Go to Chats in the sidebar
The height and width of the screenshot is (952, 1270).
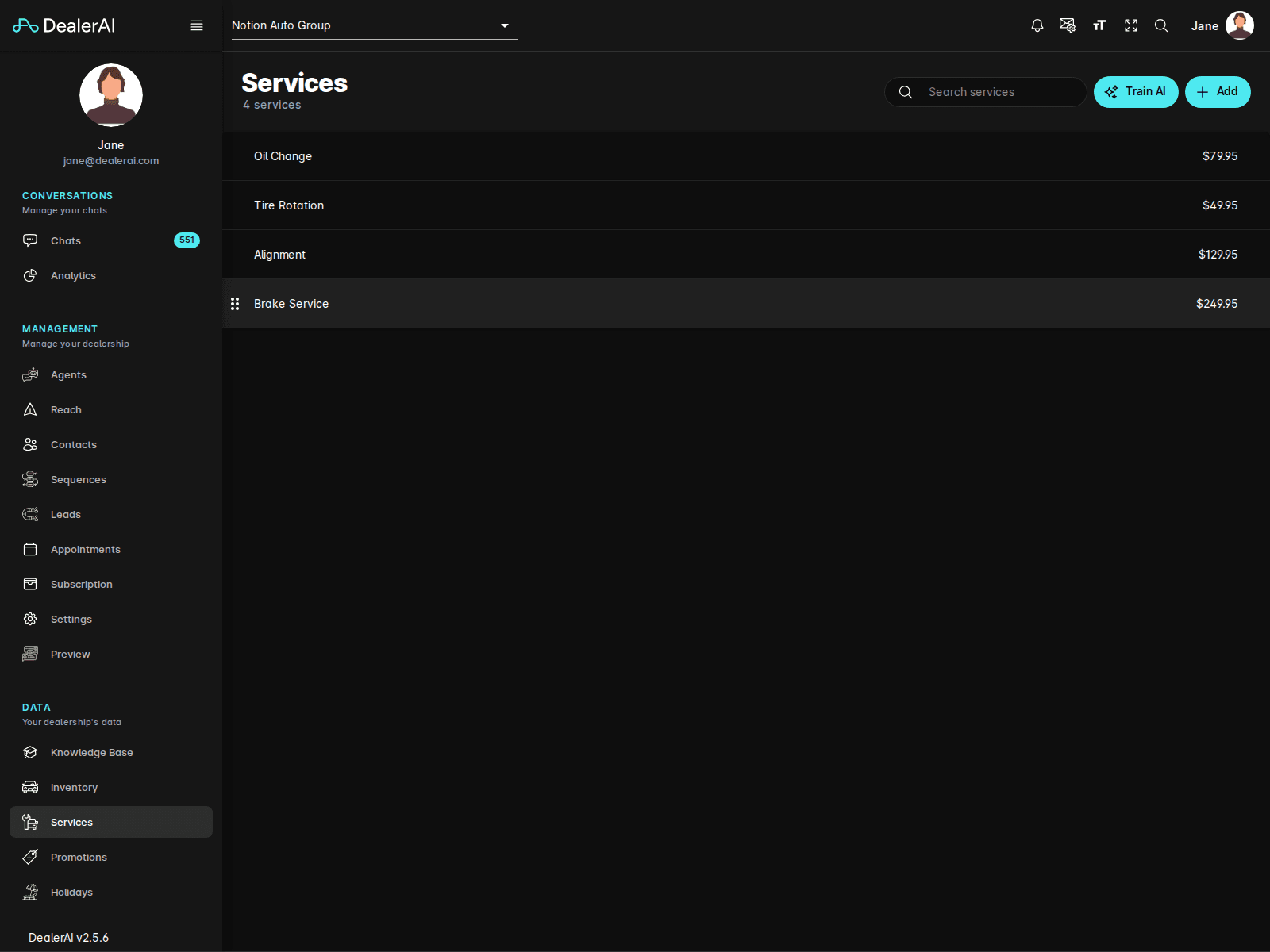[66, 240]
